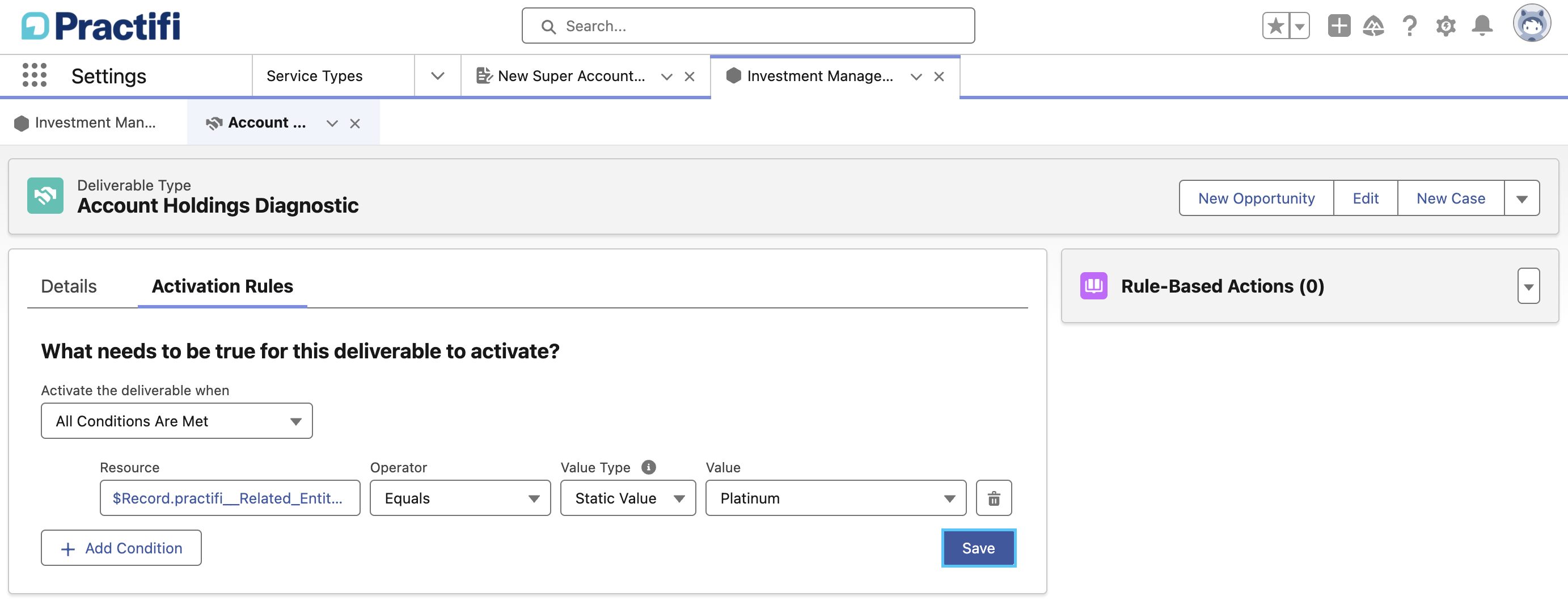The width and height of the screenshot is (1568, 605).
Task: Click the Add Condition button
Action: tap(121, 548)
